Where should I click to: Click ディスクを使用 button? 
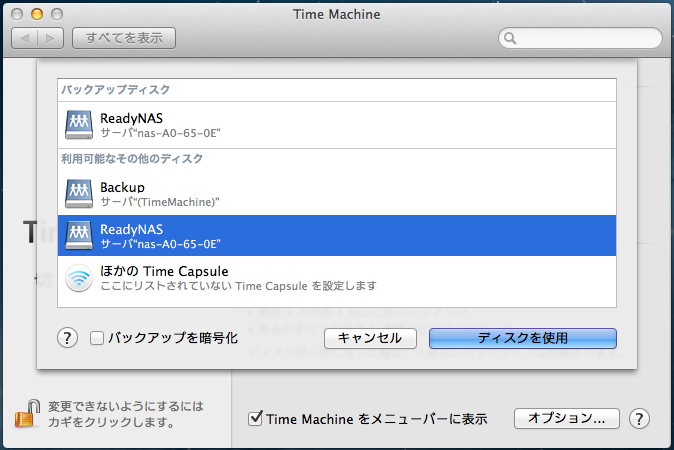click(522, 338)
